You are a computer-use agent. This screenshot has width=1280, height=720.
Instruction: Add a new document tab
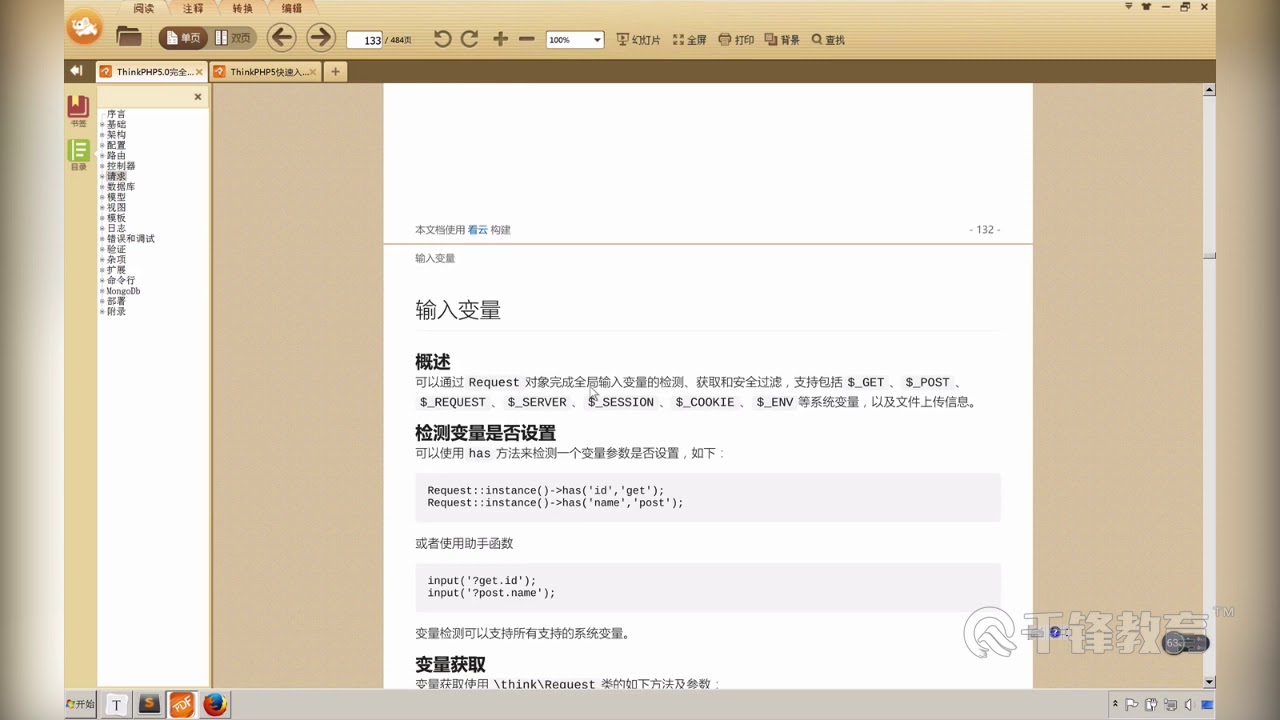point(335,71)
